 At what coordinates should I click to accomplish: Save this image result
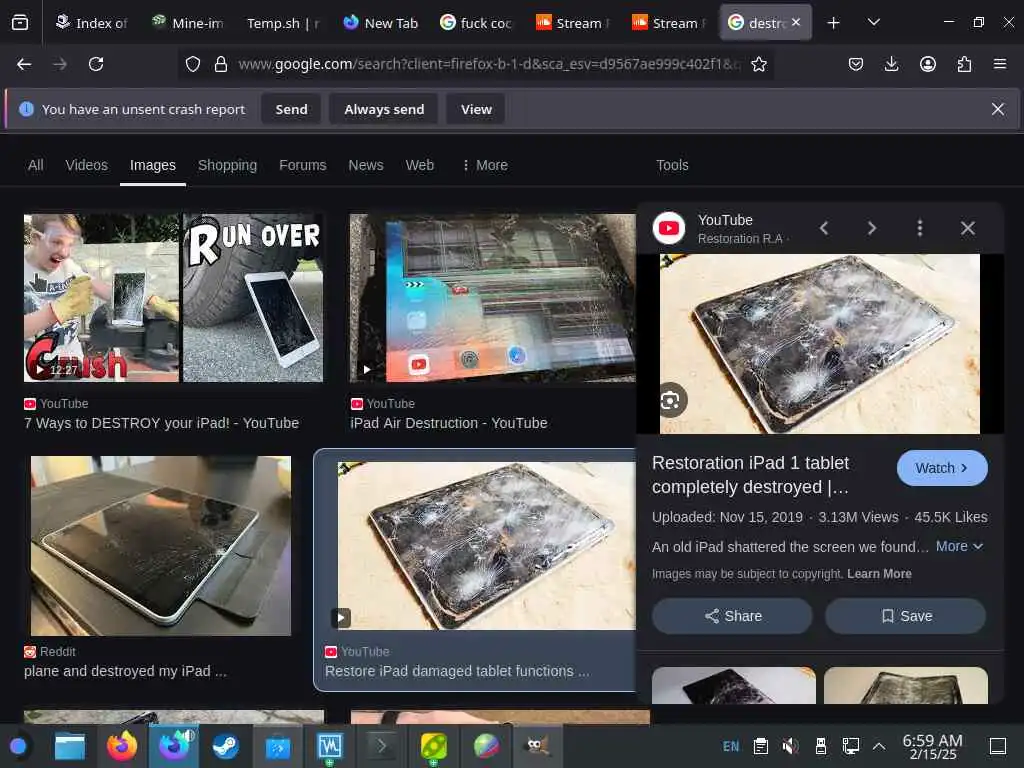point(905,616)
